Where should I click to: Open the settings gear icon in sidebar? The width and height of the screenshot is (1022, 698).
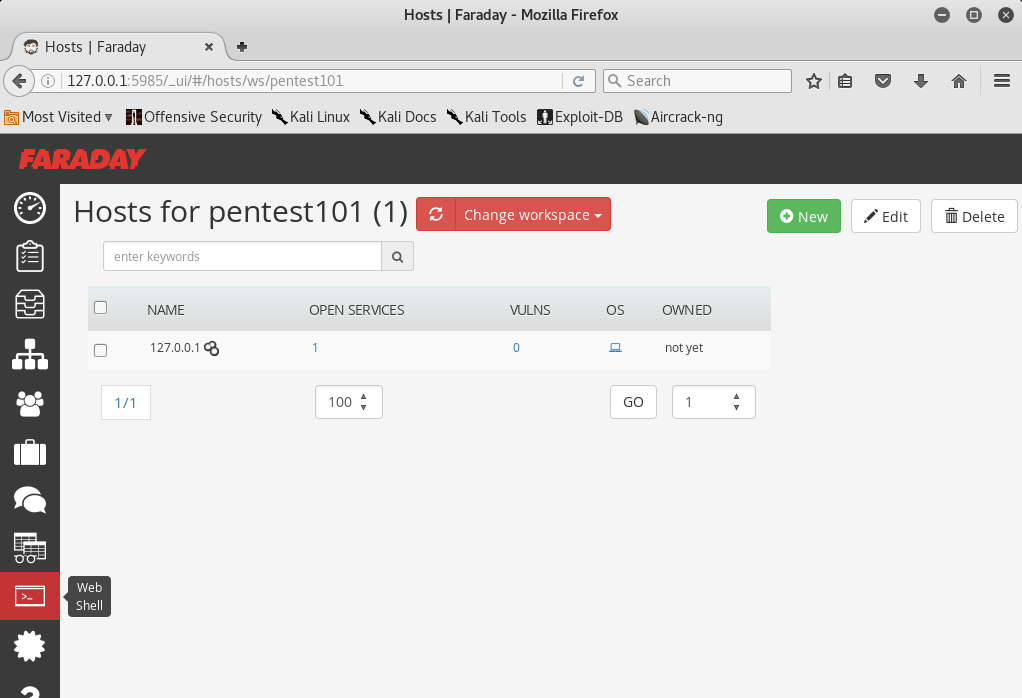pyautogui.click(x=30, y=647)
